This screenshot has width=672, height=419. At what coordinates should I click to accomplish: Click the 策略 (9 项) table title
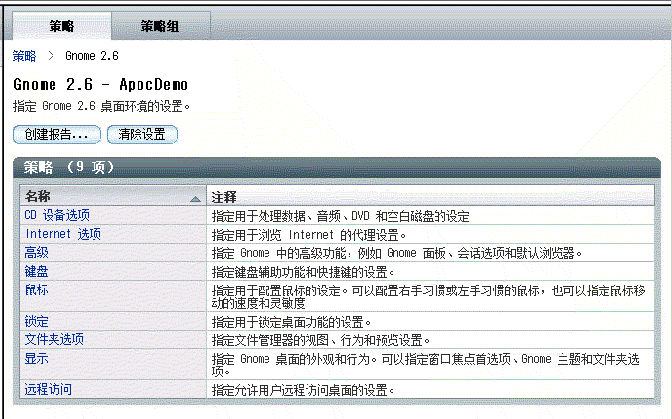click(x=69, y=167)
